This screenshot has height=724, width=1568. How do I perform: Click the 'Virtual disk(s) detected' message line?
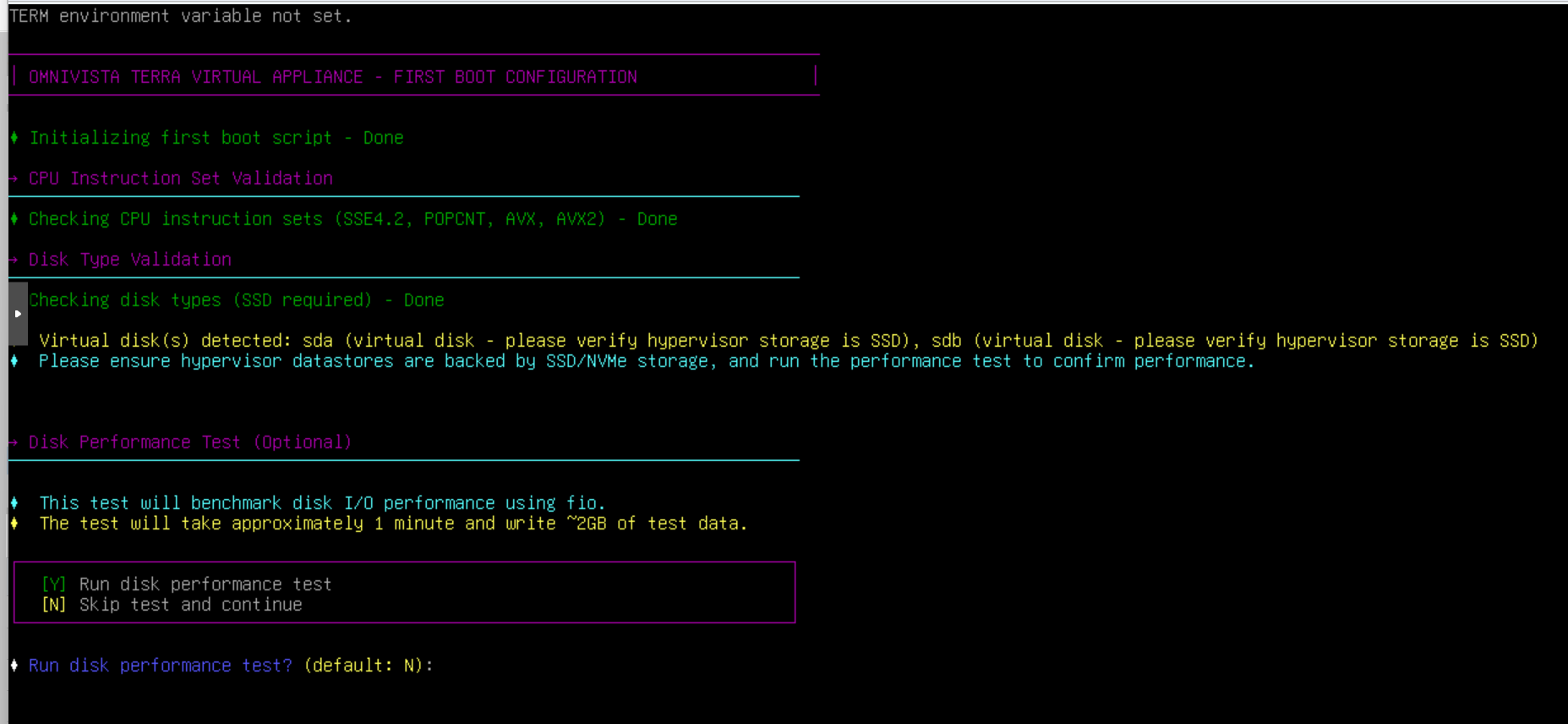pos(789,341)
